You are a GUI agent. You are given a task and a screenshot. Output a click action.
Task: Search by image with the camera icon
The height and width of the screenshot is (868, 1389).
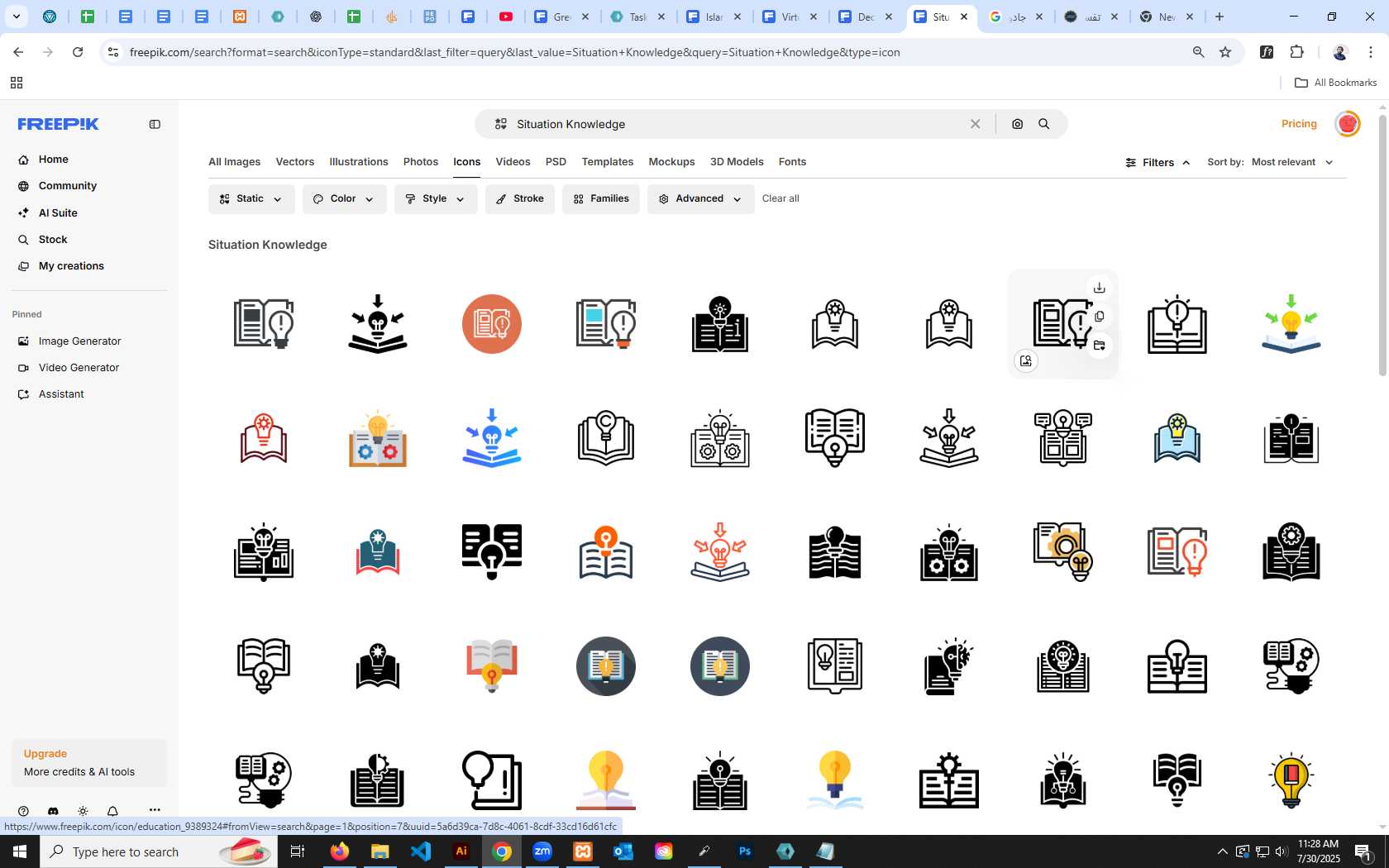[1018, 124]
